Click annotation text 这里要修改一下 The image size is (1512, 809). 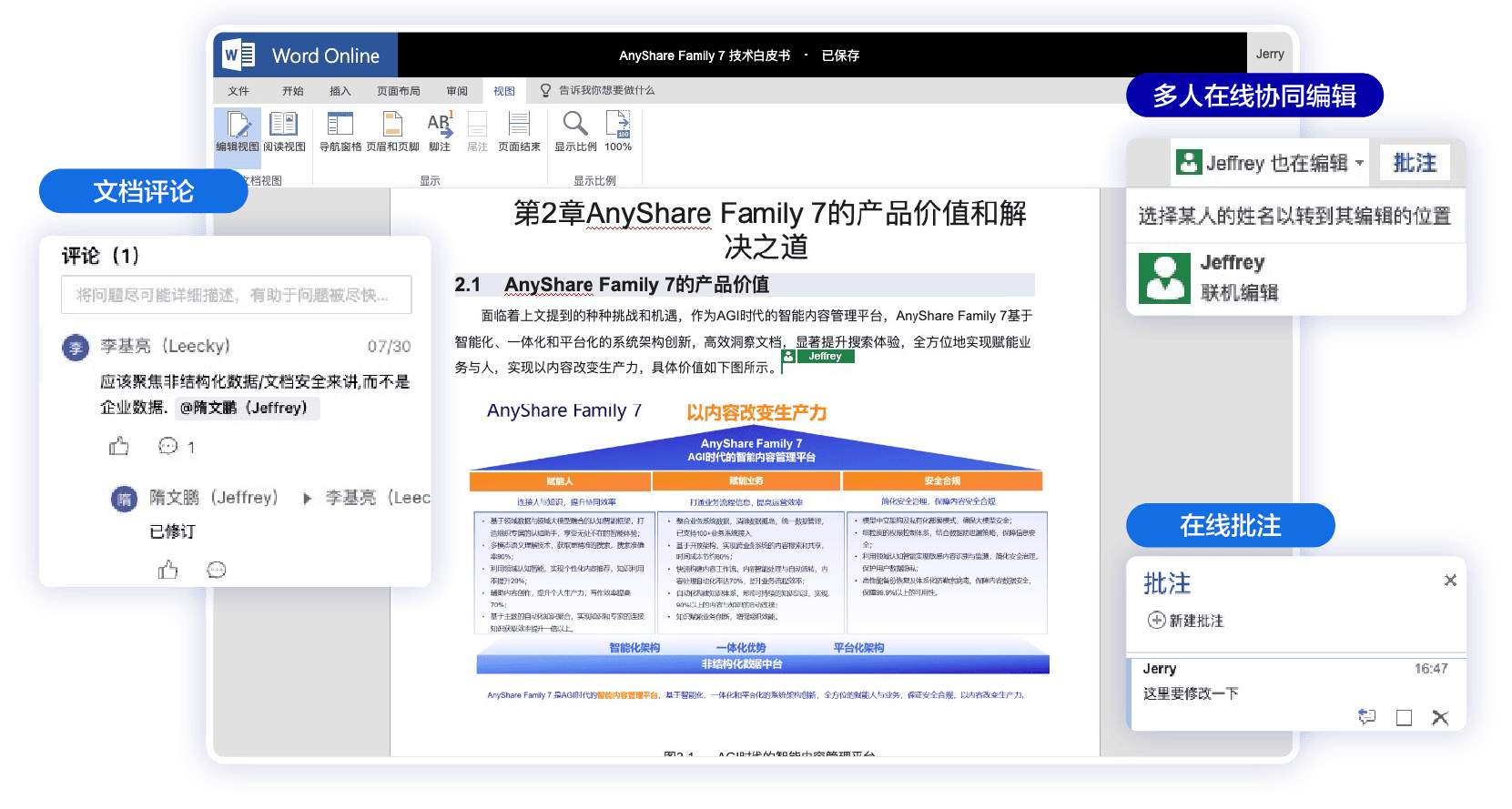[x=1191, y=693]
